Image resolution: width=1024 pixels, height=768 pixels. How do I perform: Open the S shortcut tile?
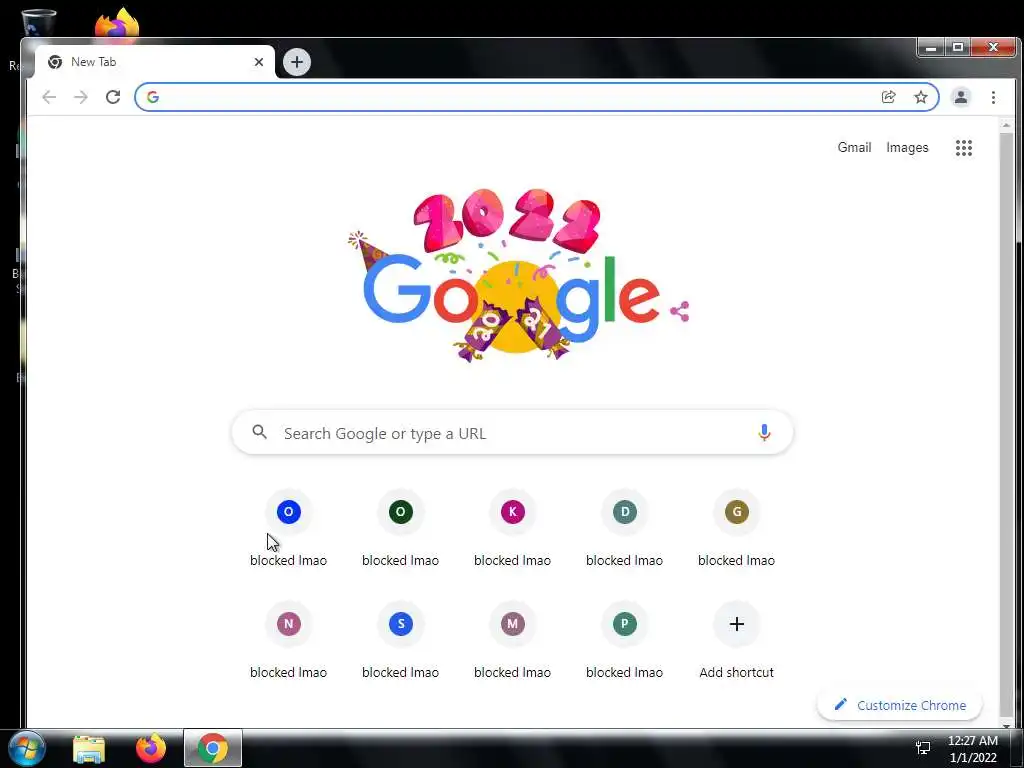click(400, 641)
